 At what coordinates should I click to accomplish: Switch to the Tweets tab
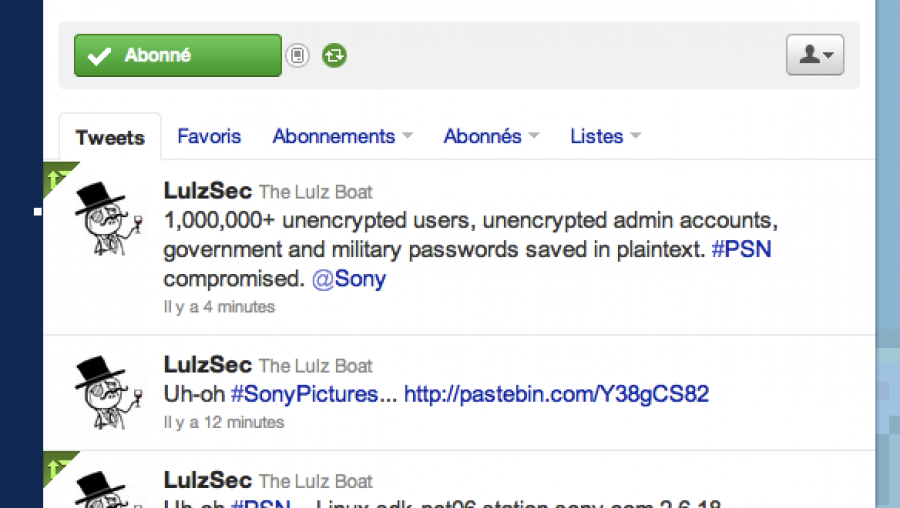coord(110,137)
